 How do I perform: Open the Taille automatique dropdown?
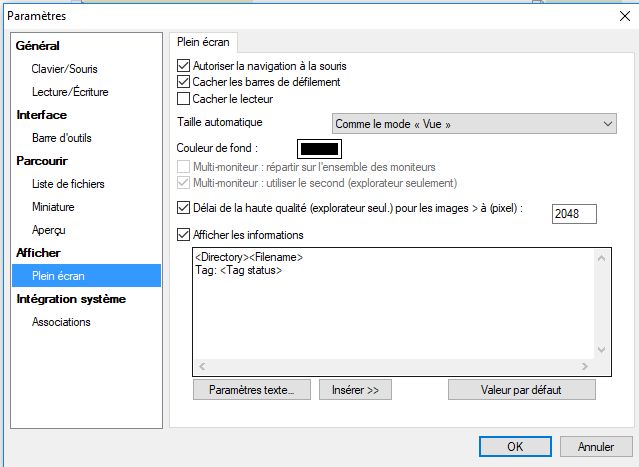474,123
